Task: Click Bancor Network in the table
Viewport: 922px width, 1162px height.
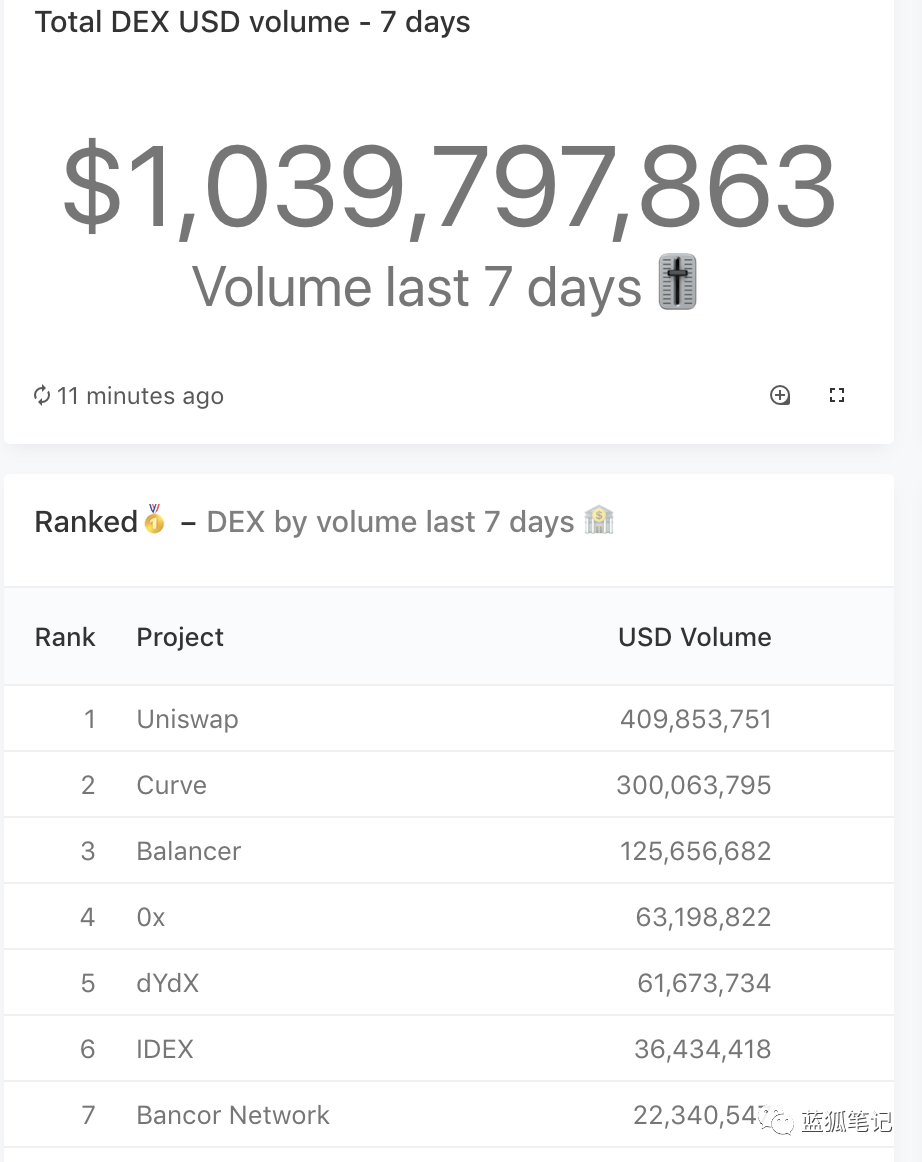Action: tap(233, 1115)
